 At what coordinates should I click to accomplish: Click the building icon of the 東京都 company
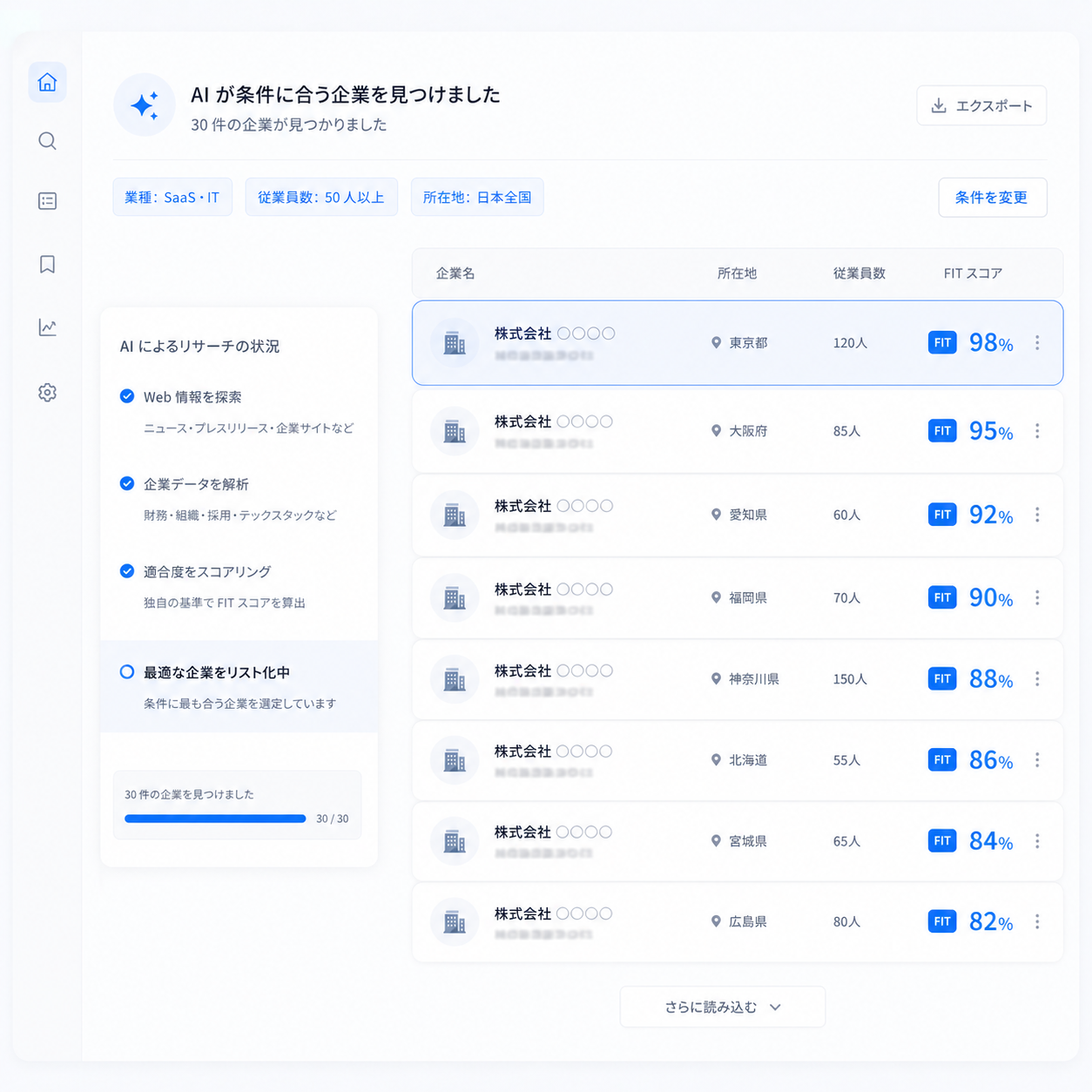tap(455, 343)
